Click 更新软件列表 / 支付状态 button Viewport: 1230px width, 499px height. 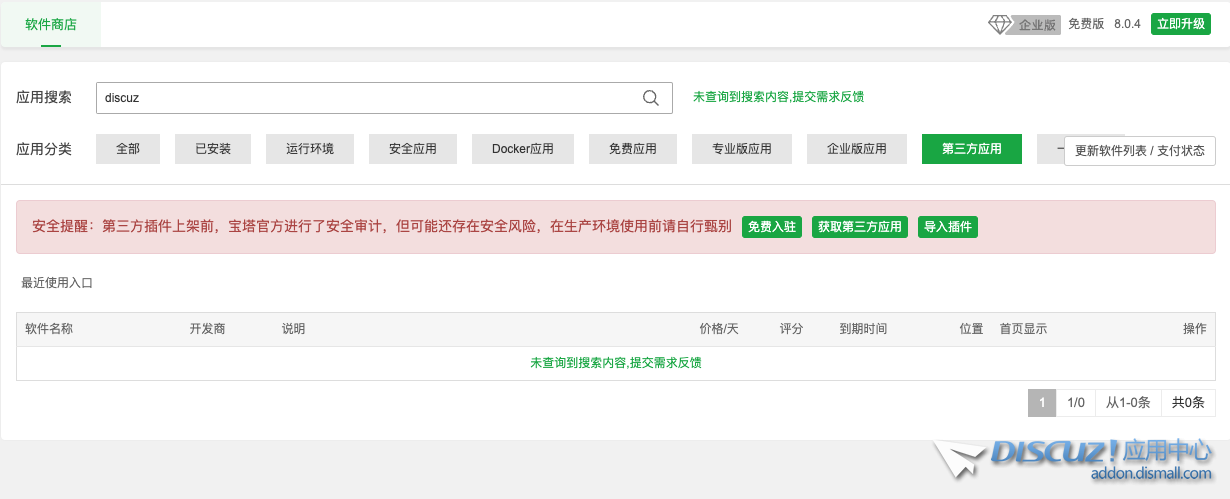pyautogui.click(x=1139, y=151)
